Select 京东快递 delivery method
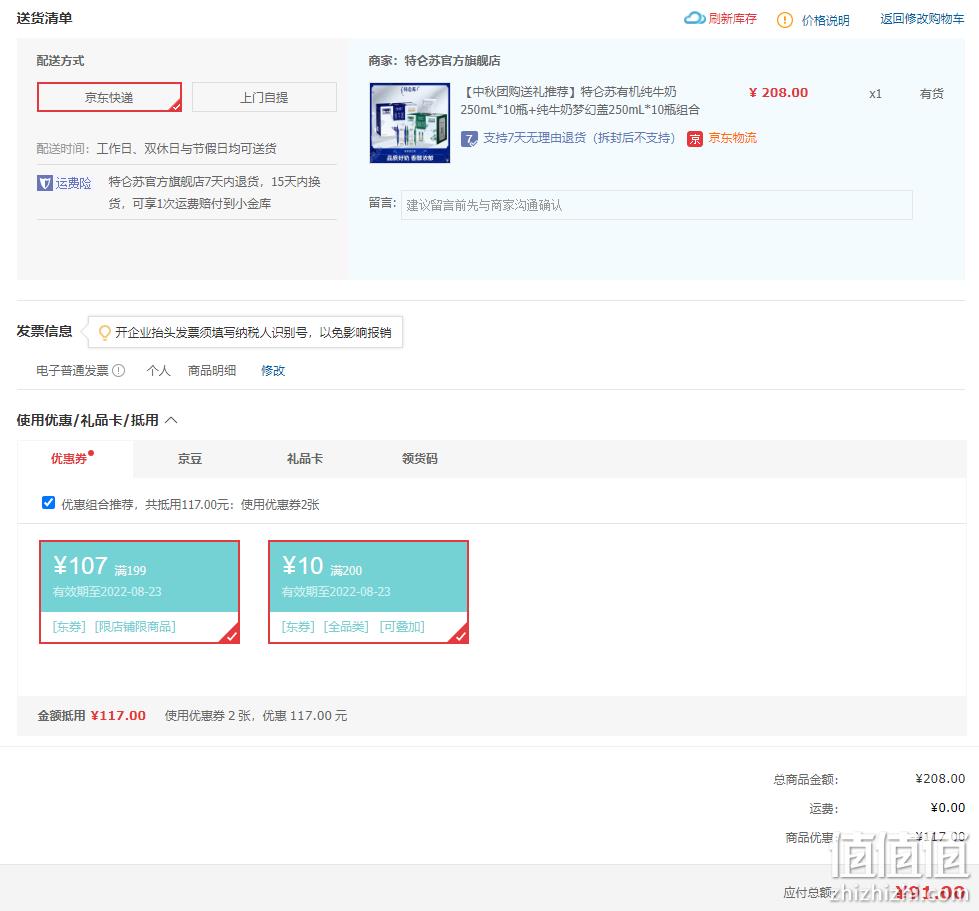This screenshot has height=911, width=979. (x=109, y=97)
